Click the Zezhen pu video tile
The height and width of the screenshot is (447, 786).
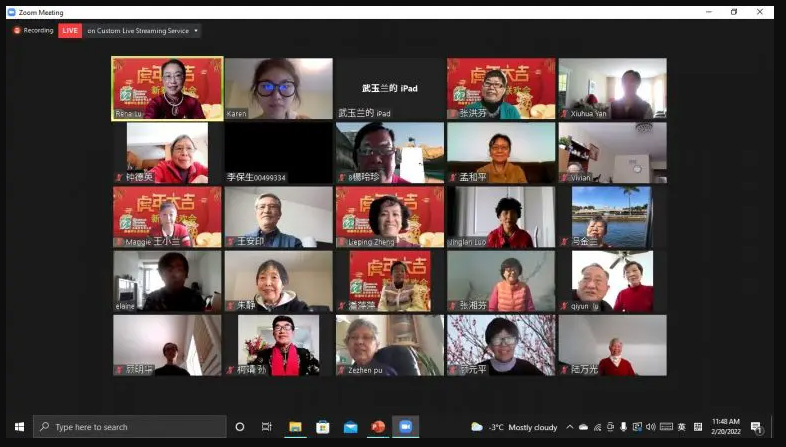[389, 345]
